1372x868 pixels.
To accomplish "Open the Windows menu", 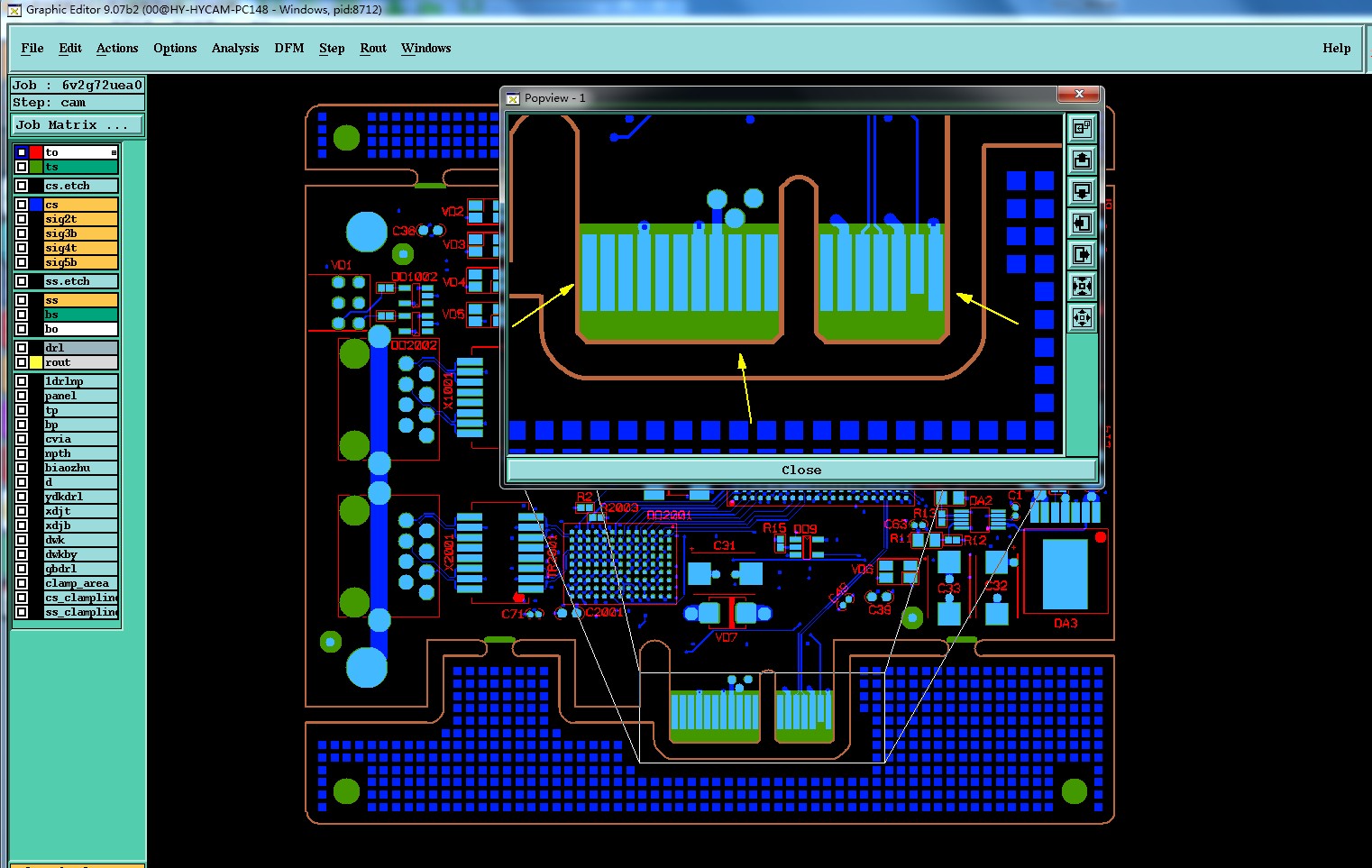I will [x=426, y=48].
